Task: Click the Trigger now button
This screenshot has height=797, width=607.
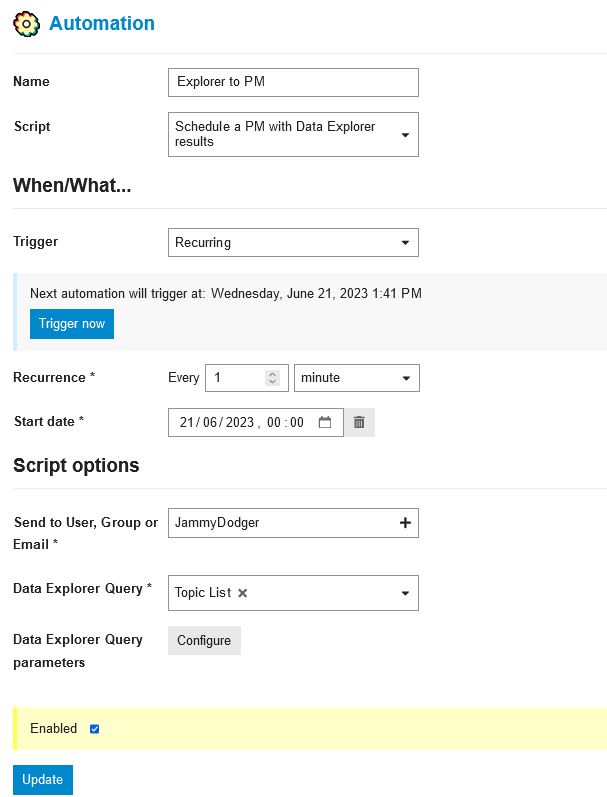Action: point(72,324)
